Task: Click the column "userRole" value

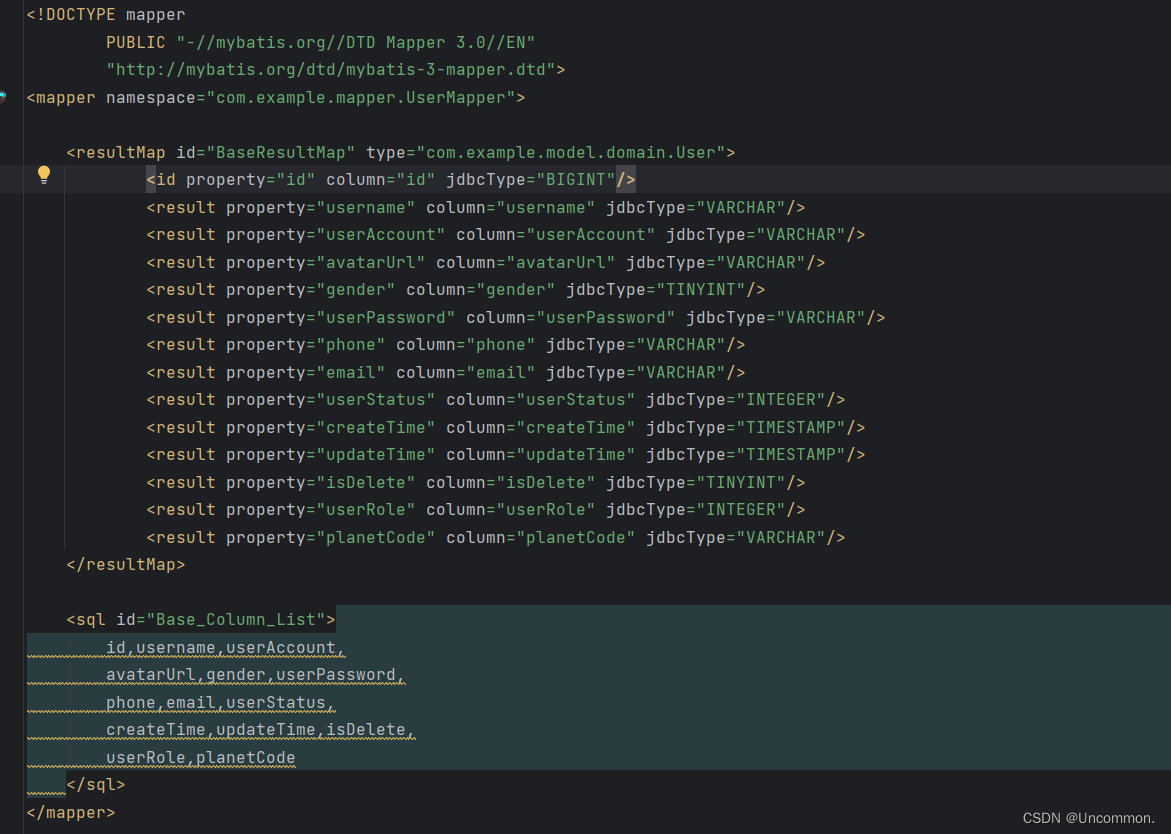Action: point(546,510)
